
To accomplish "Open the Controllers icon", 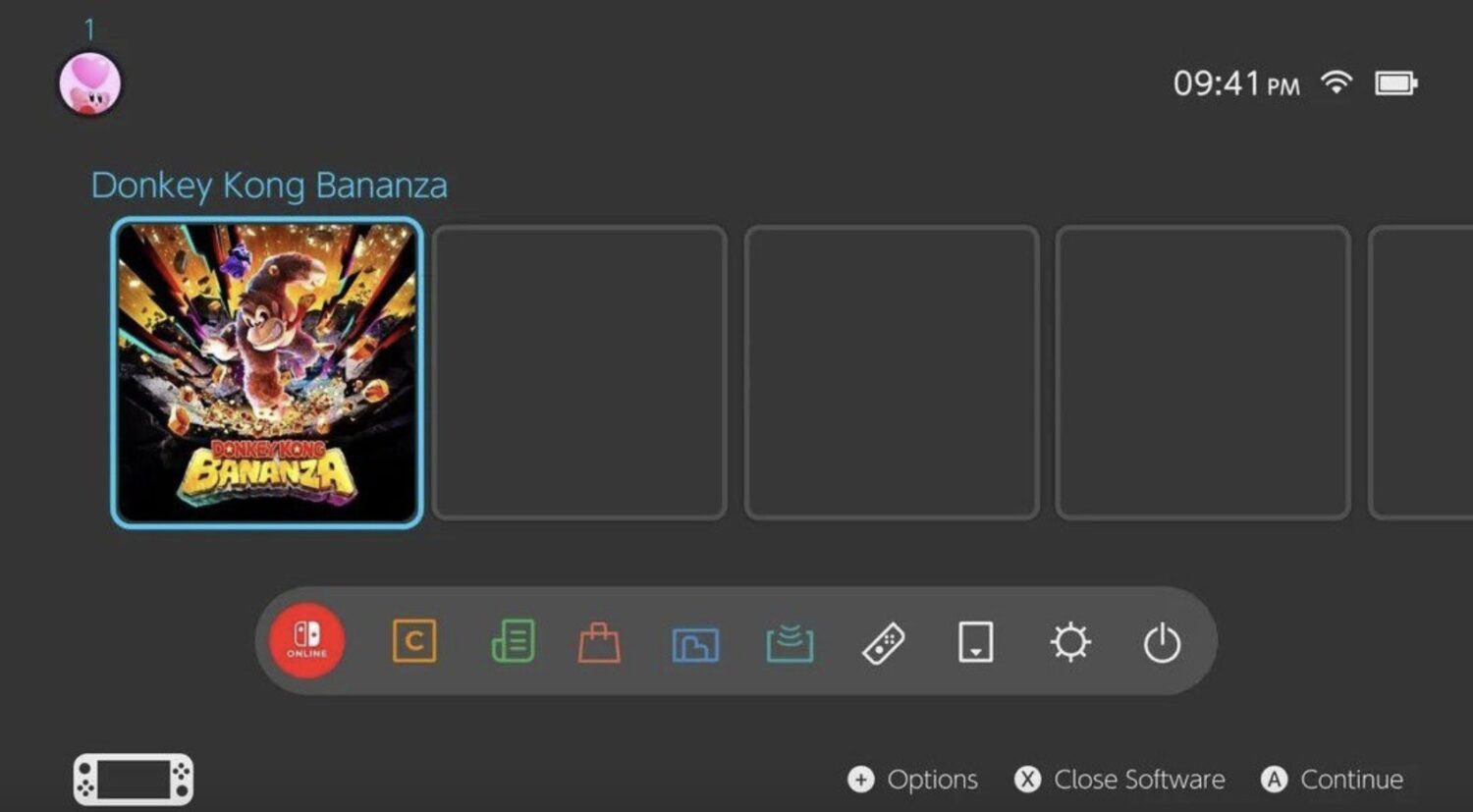I will tap(883, 644).
